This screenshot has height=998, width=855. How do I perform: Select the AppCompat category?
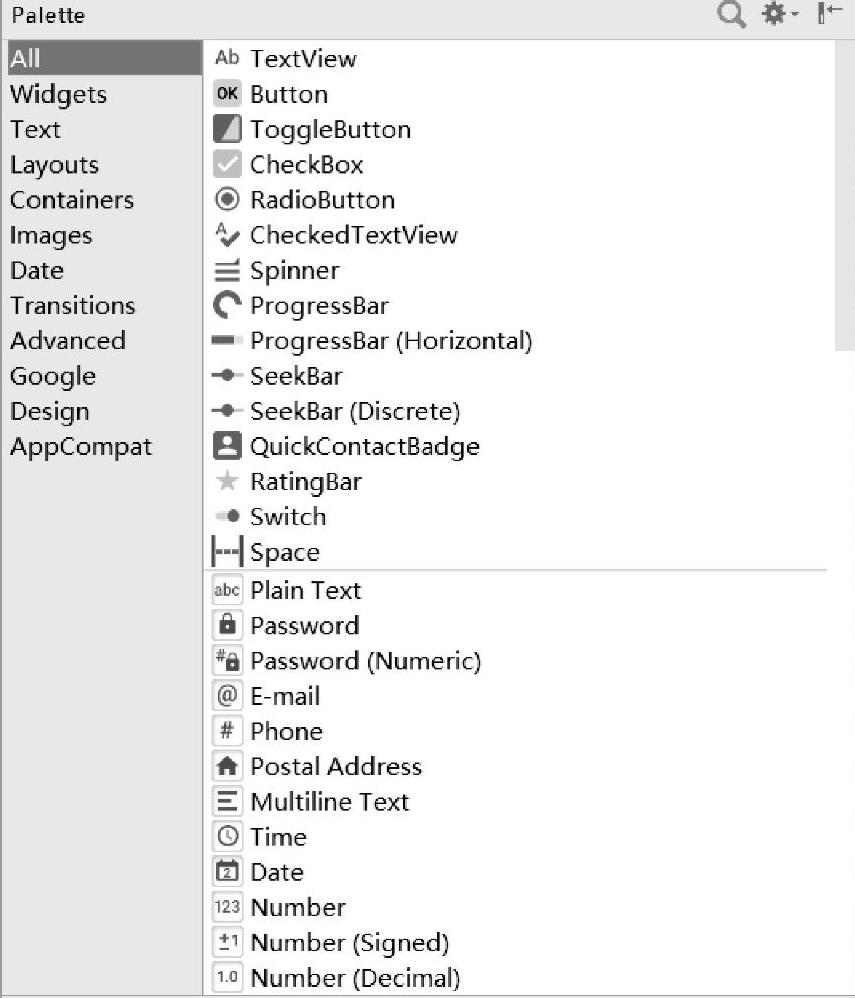(x=81, y=447)
